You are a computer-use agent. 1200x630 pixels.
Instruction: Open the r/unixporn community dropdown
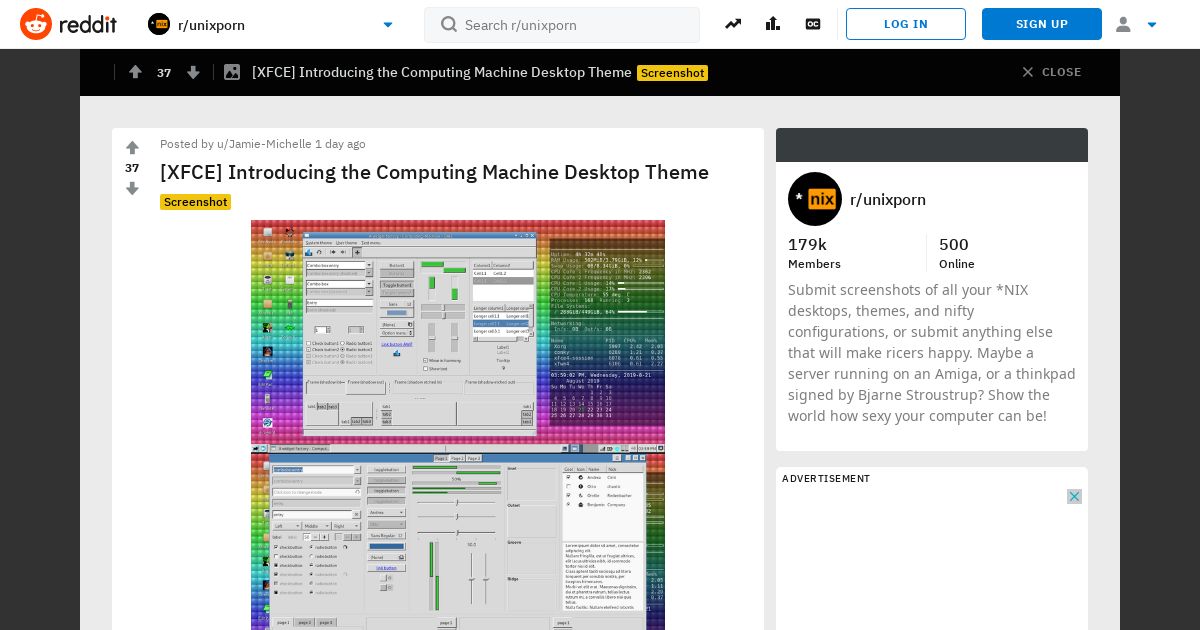click(x=271, y=24)
